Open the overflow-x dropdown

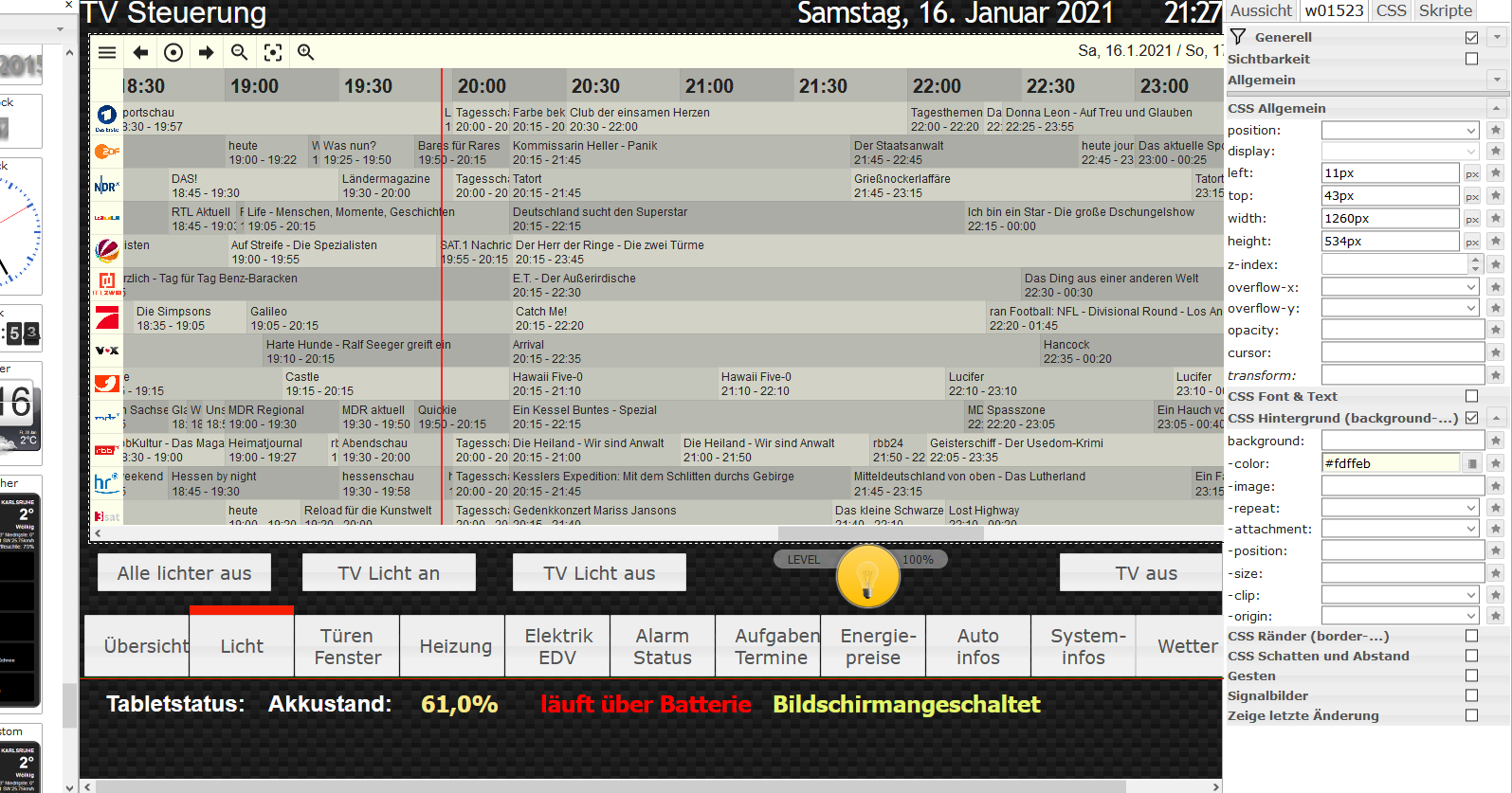1401,286
